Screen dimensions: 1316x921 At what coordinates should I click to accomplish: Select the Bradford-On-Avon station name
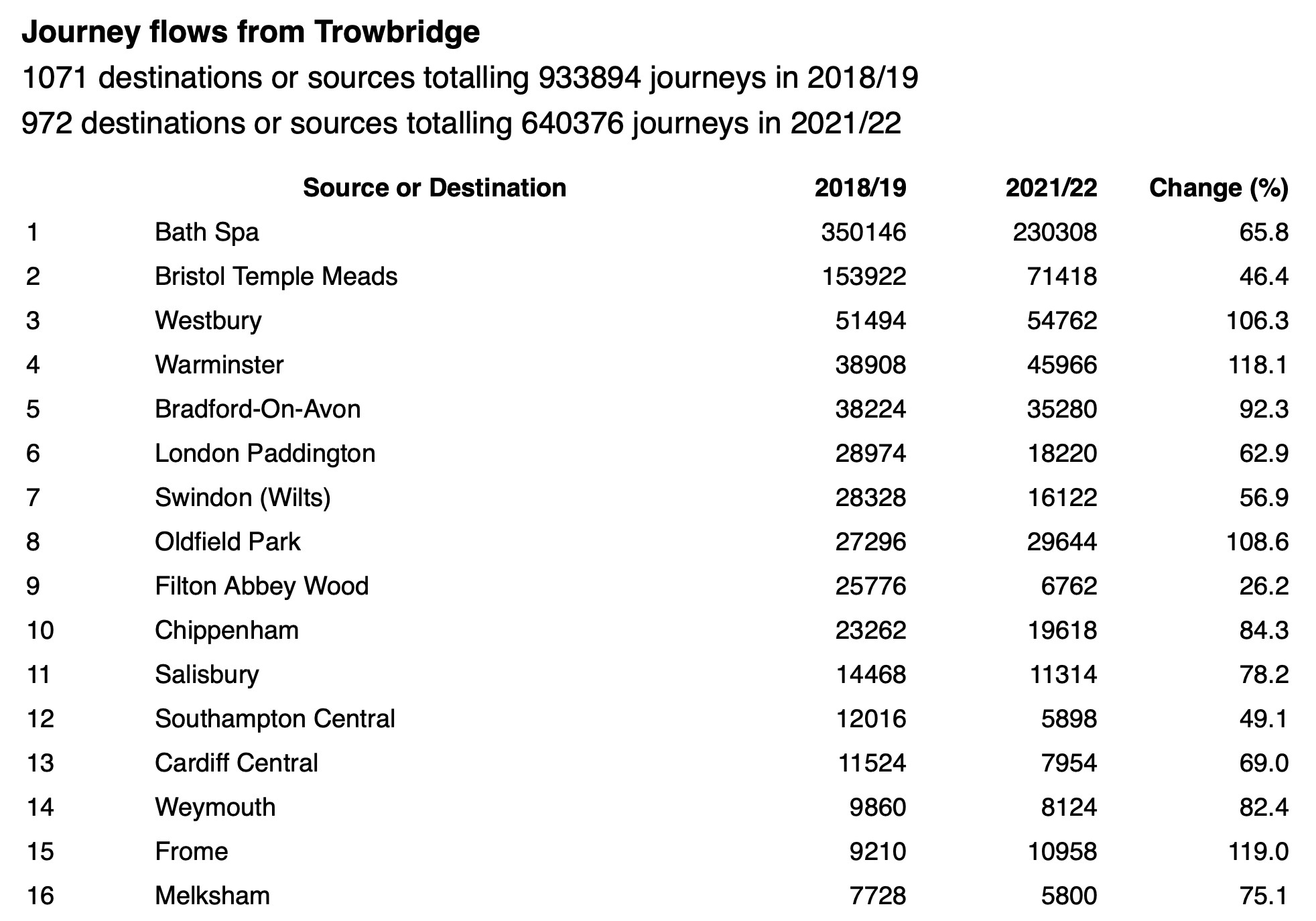coord(257,409)
